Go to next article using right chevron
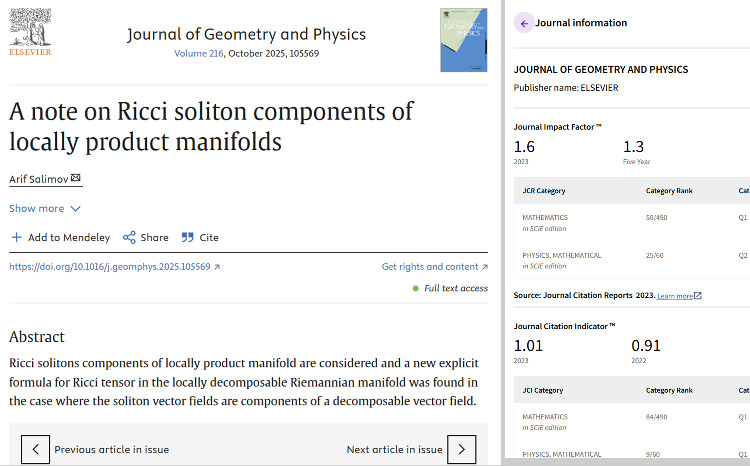This screenshot has width=750, height=466. [461, 449]
